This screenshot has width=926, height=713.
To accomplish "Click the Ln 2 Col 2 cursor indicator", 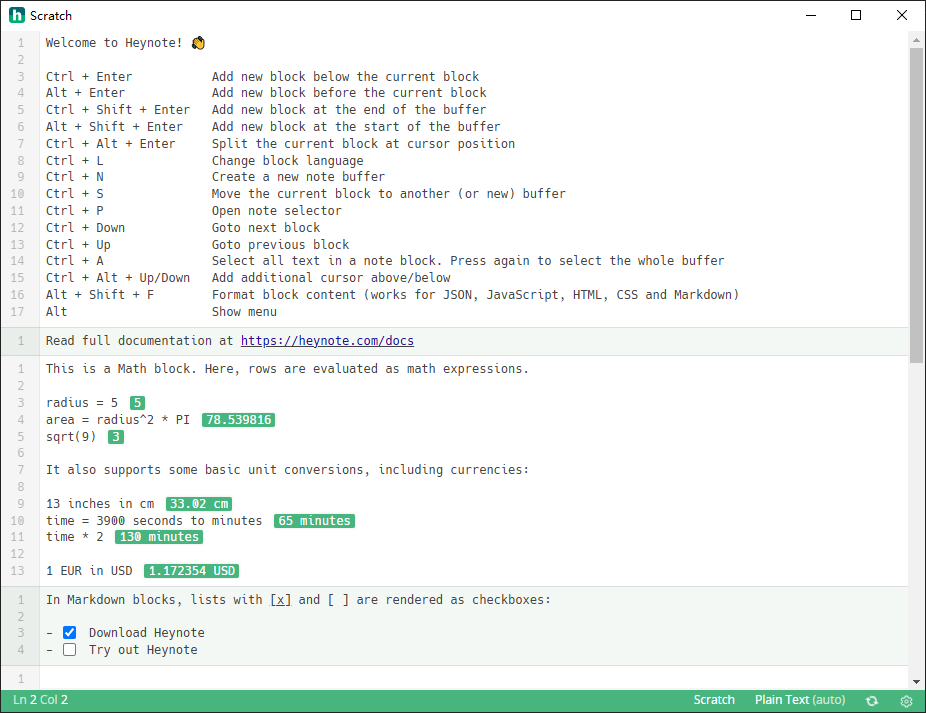I will click(x=41, y=700).
